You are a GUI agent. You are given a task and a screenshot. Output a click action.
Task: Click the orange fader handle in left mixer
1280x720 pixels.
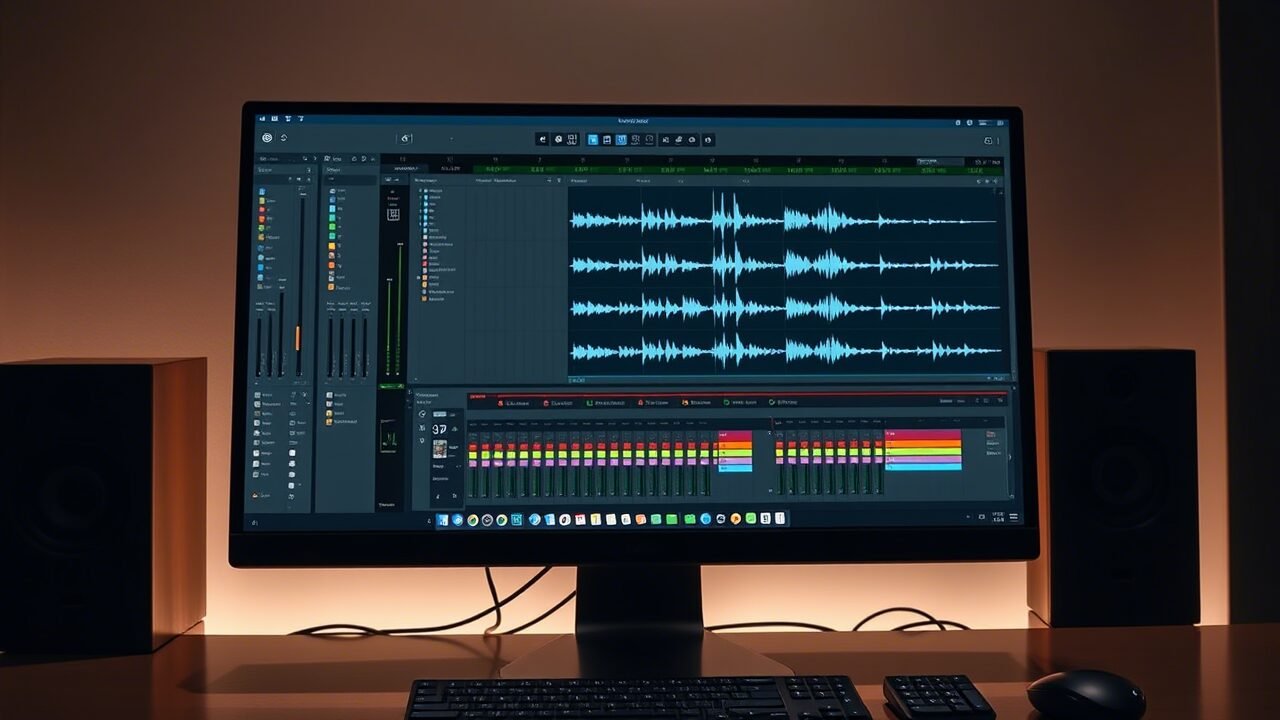coord(298,337)
